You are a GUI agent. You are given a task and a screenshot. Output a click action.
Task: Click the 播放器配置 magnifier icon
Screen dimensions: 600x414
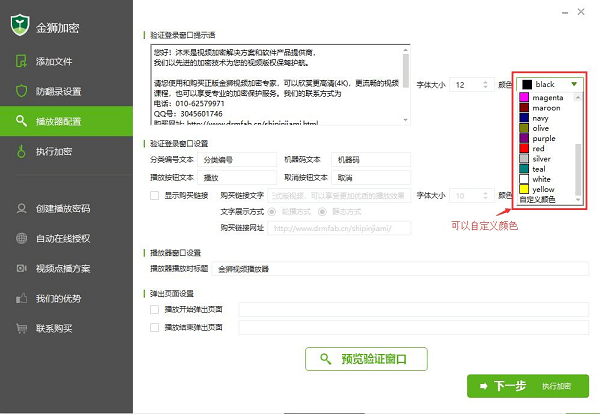21,121
